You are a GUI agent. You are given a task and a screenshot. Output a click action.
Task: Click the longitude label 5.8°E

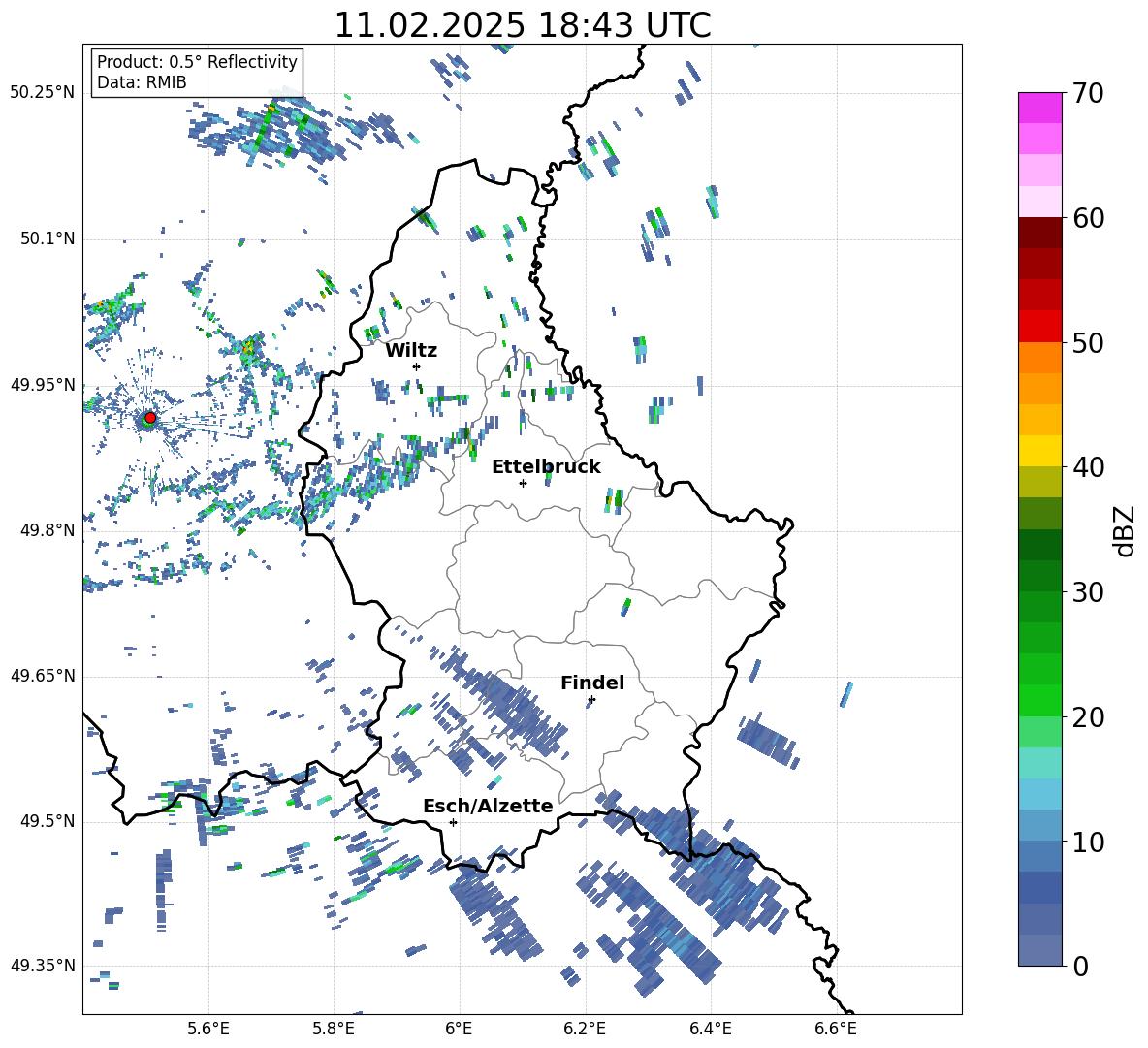(334, 1029)
